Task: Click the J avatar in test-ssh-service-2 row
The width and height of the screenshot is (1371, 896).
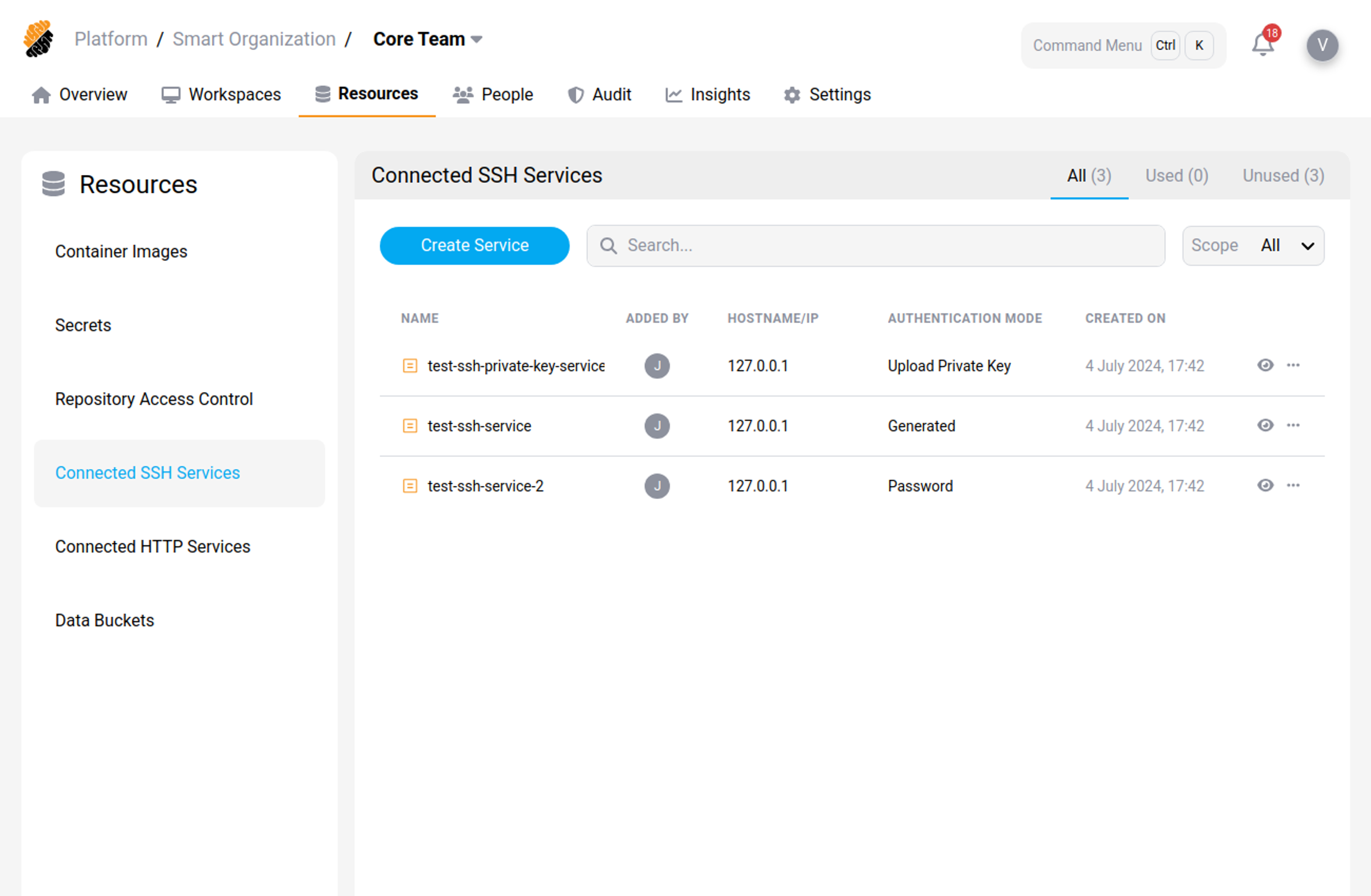Action: pyautogui.click(x=657, y=486)
